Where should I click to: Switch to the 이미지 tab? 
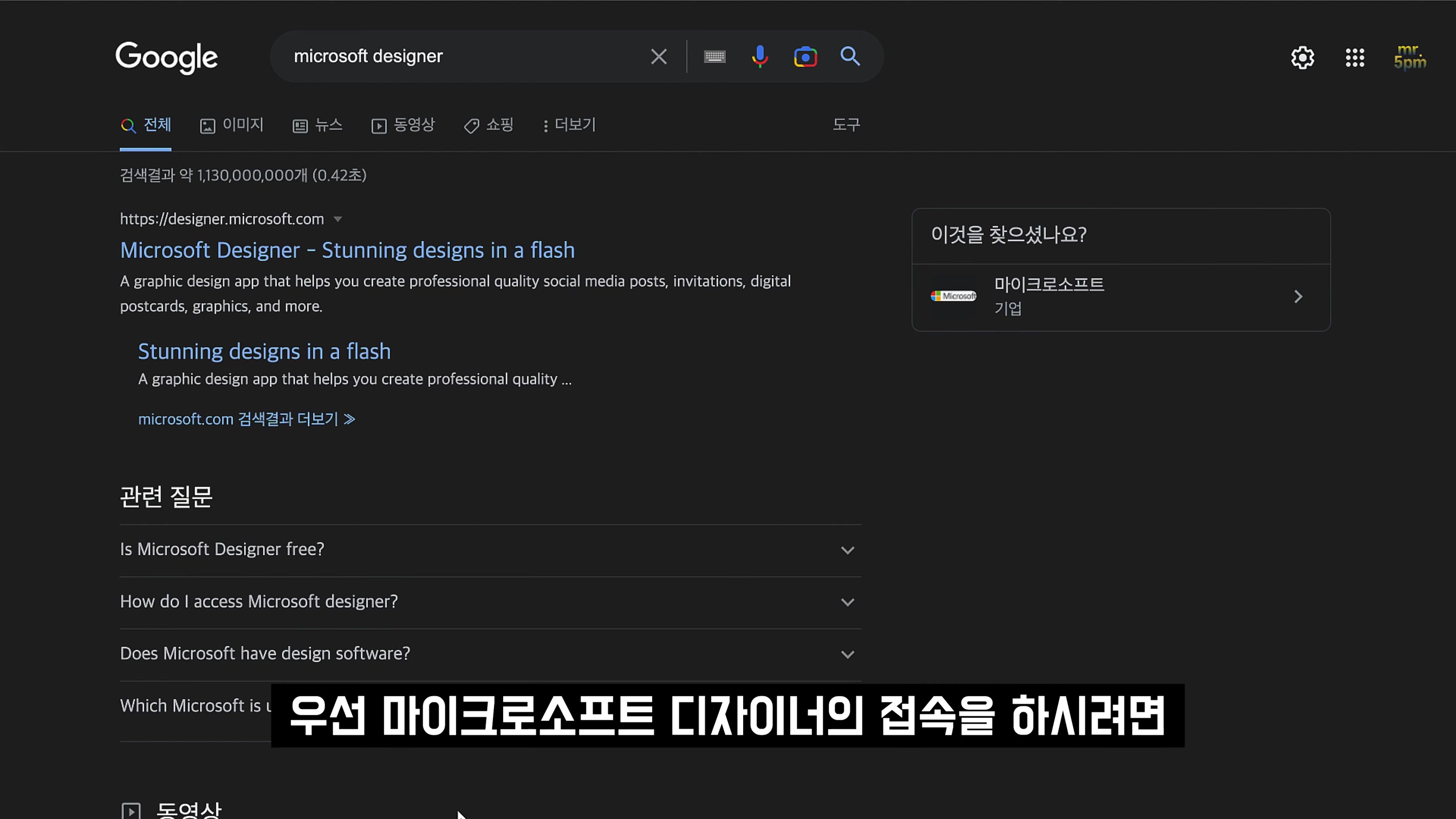point(232,125)
